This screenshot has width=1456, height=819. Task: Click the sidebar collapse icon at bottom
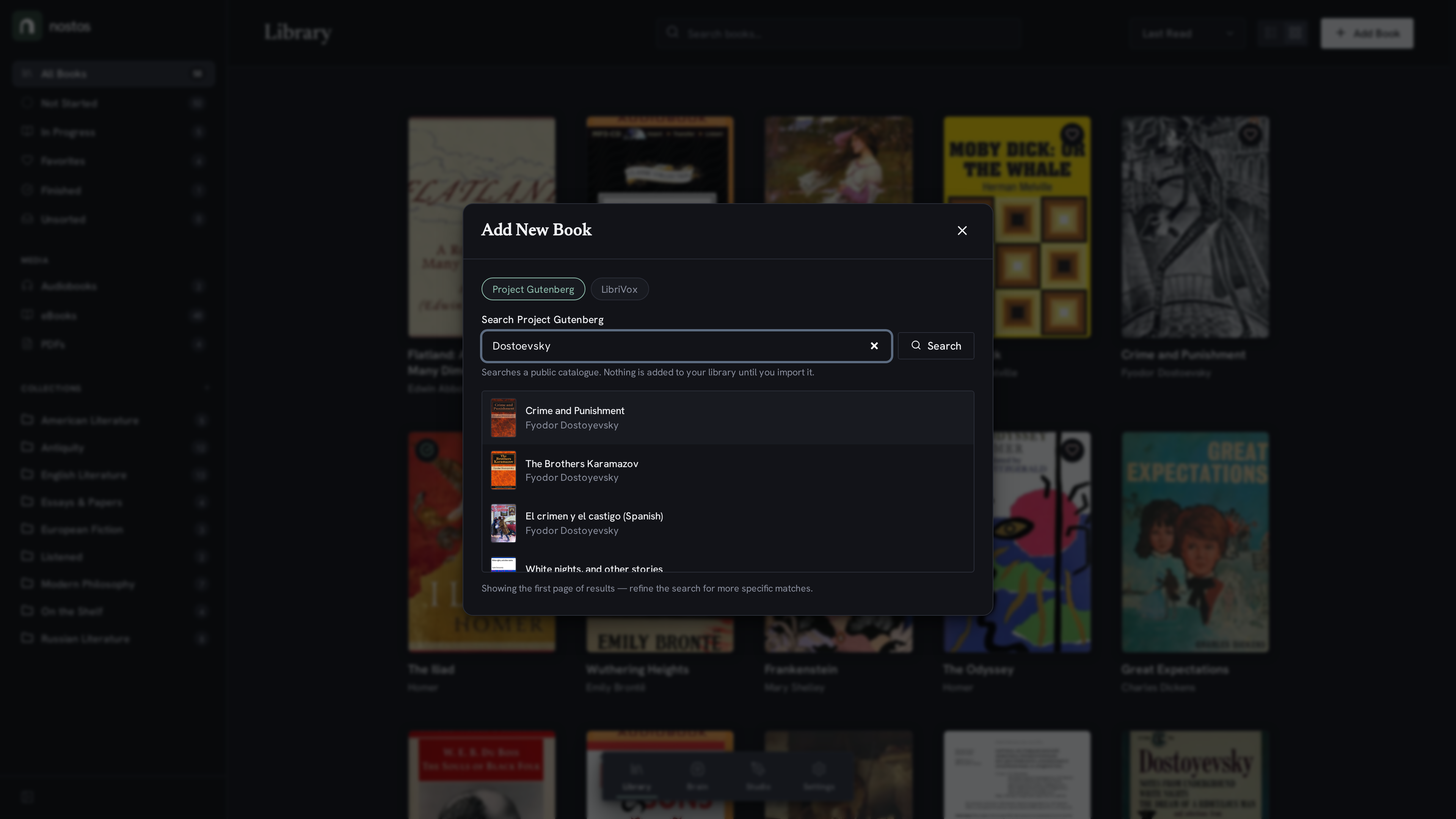click(x=27, y=797)
